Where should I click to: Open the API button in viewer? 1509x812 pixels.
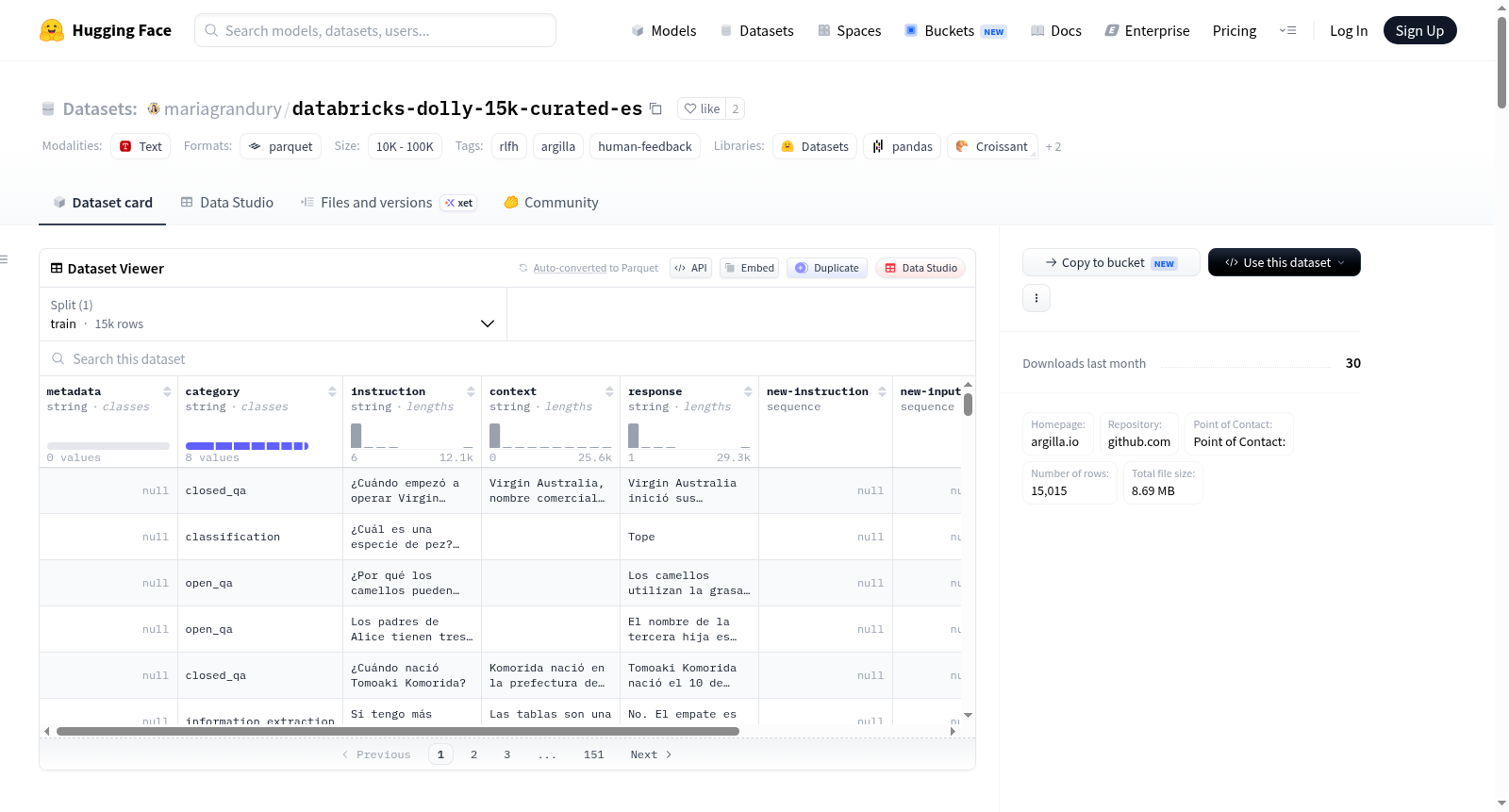click(690, 268)
